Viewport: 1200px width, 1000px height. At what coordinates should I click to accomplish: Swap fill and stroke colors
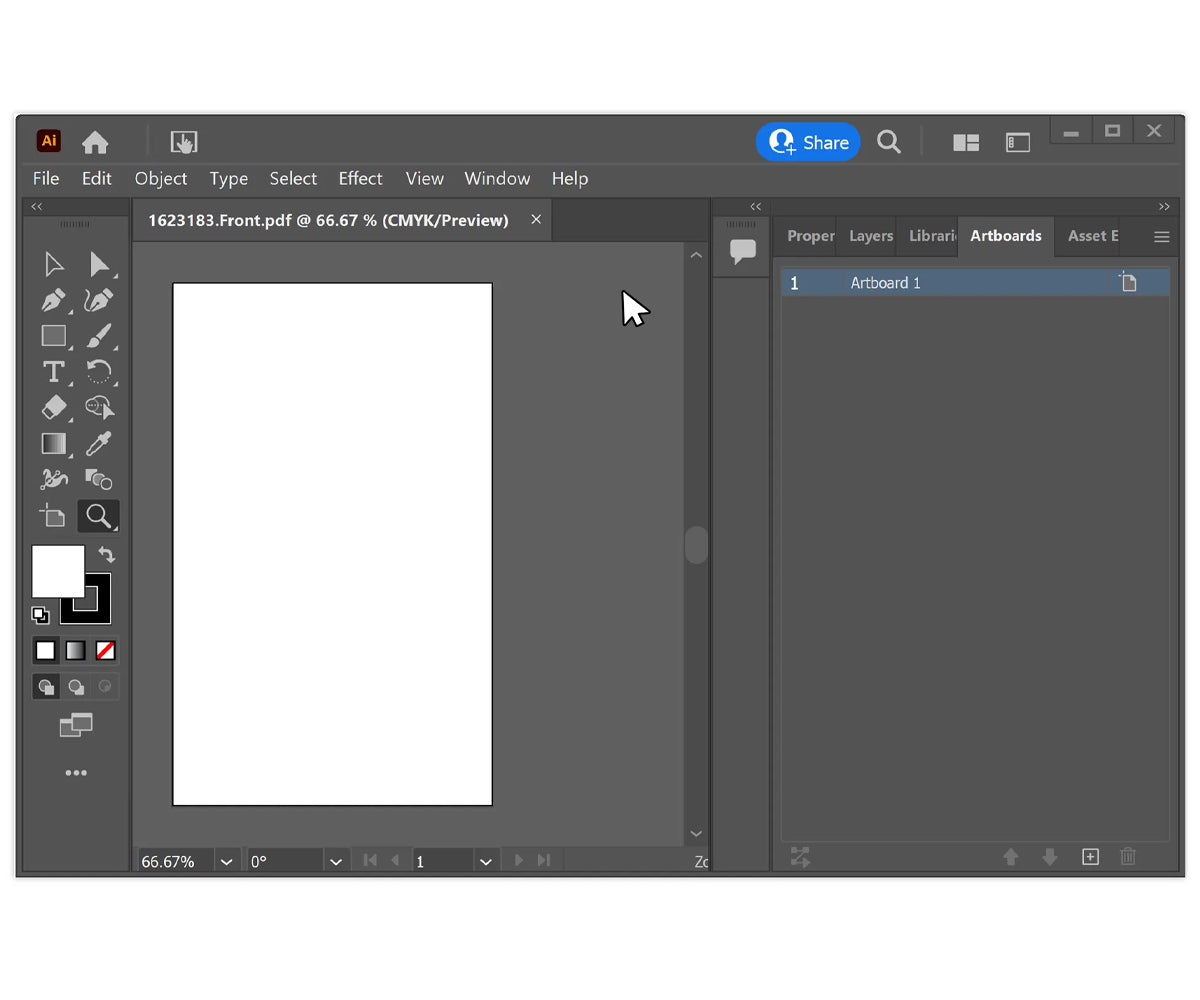pos(106,554)
